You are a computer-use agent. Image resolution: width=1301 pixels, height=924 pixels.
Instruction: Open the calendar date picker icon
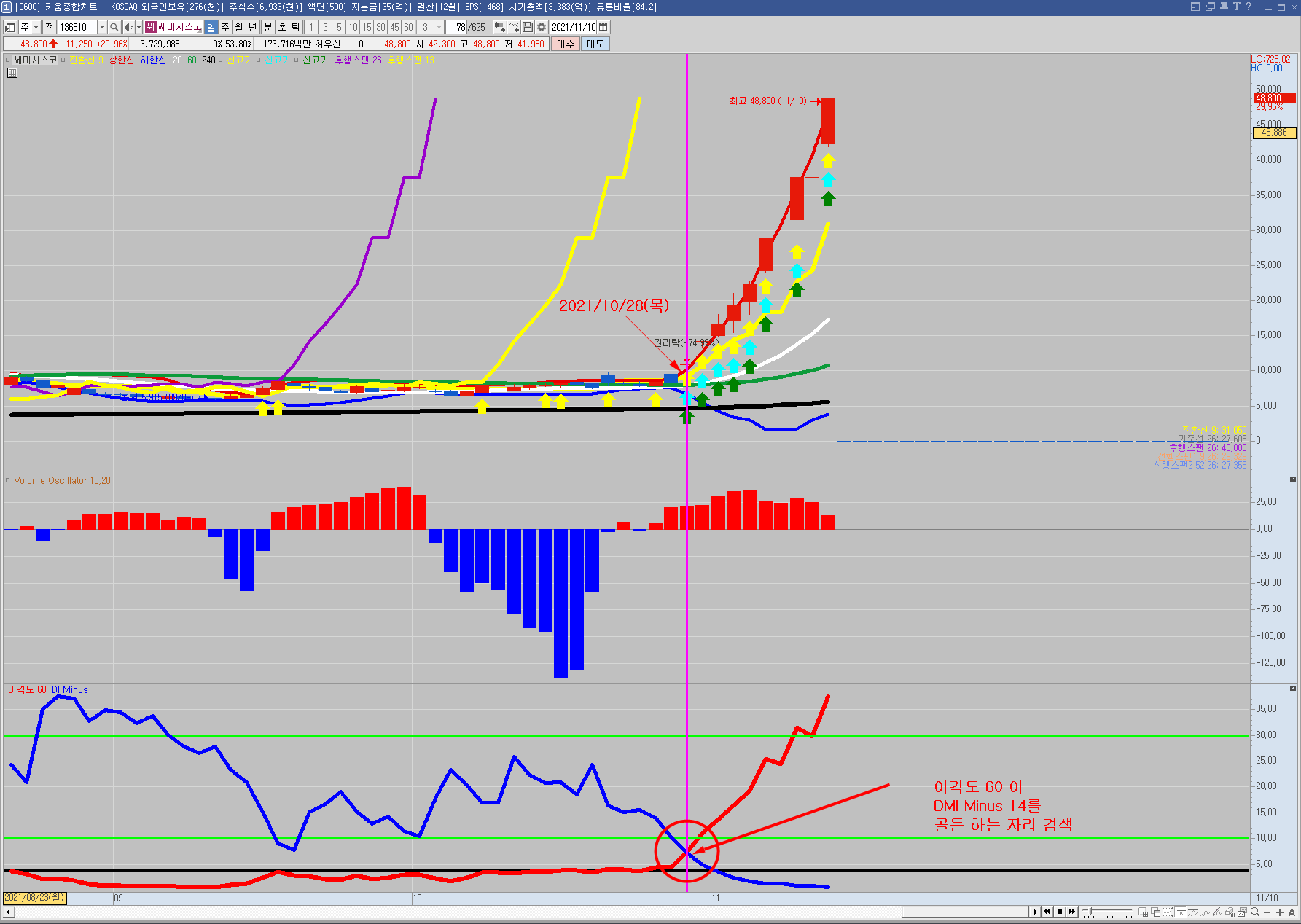pos(603,27)
